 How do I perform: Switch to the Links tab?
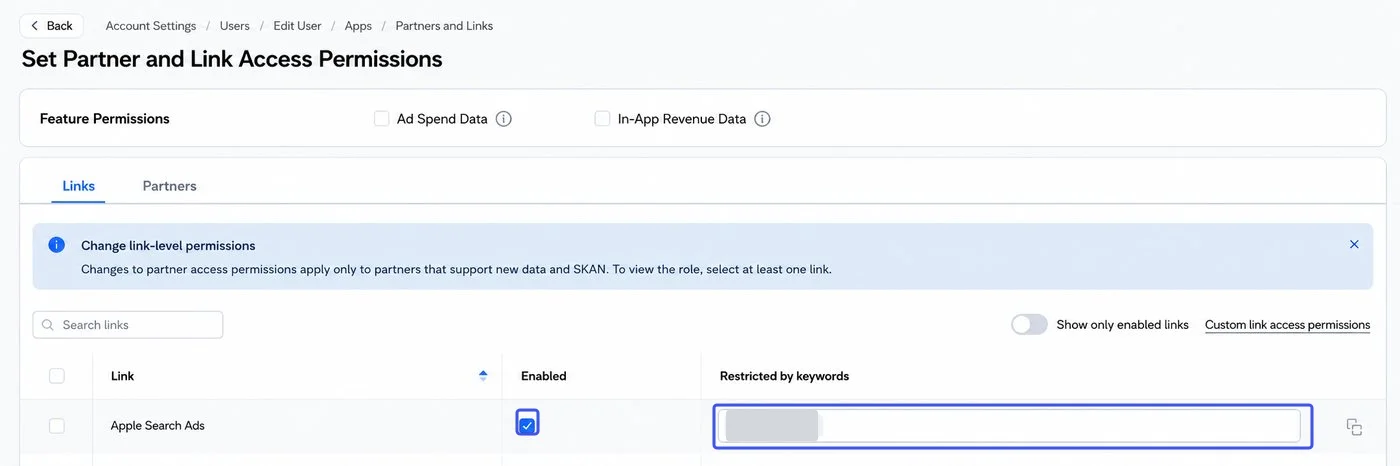(x=79, y=186)
